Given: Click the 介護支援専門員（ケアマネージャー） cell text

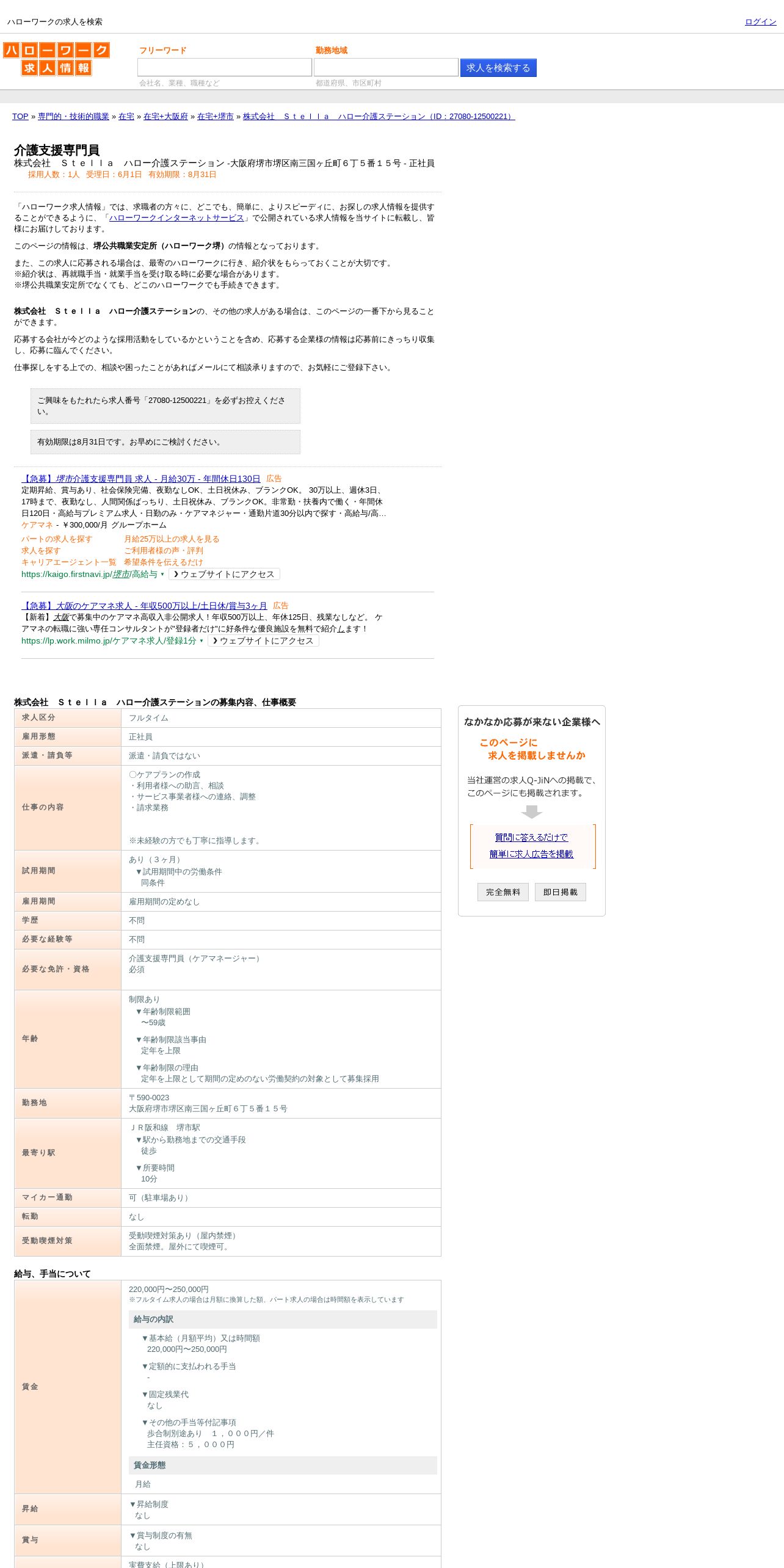Looking at the screenshot, I should pos(196,959).
